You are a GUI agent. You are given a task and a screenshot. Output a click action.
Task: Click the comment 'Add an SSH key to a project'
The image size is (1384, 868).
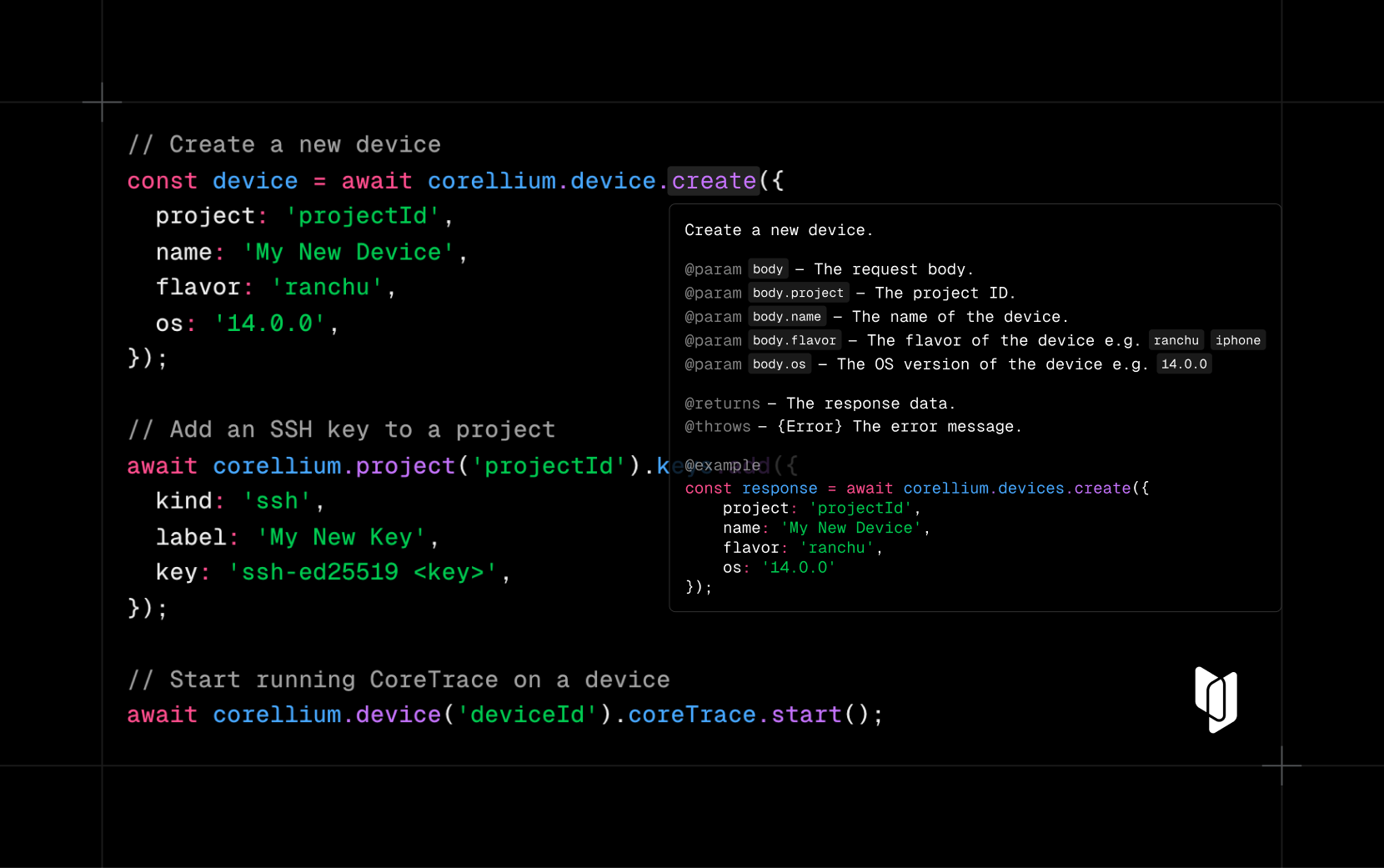(342, 429)
